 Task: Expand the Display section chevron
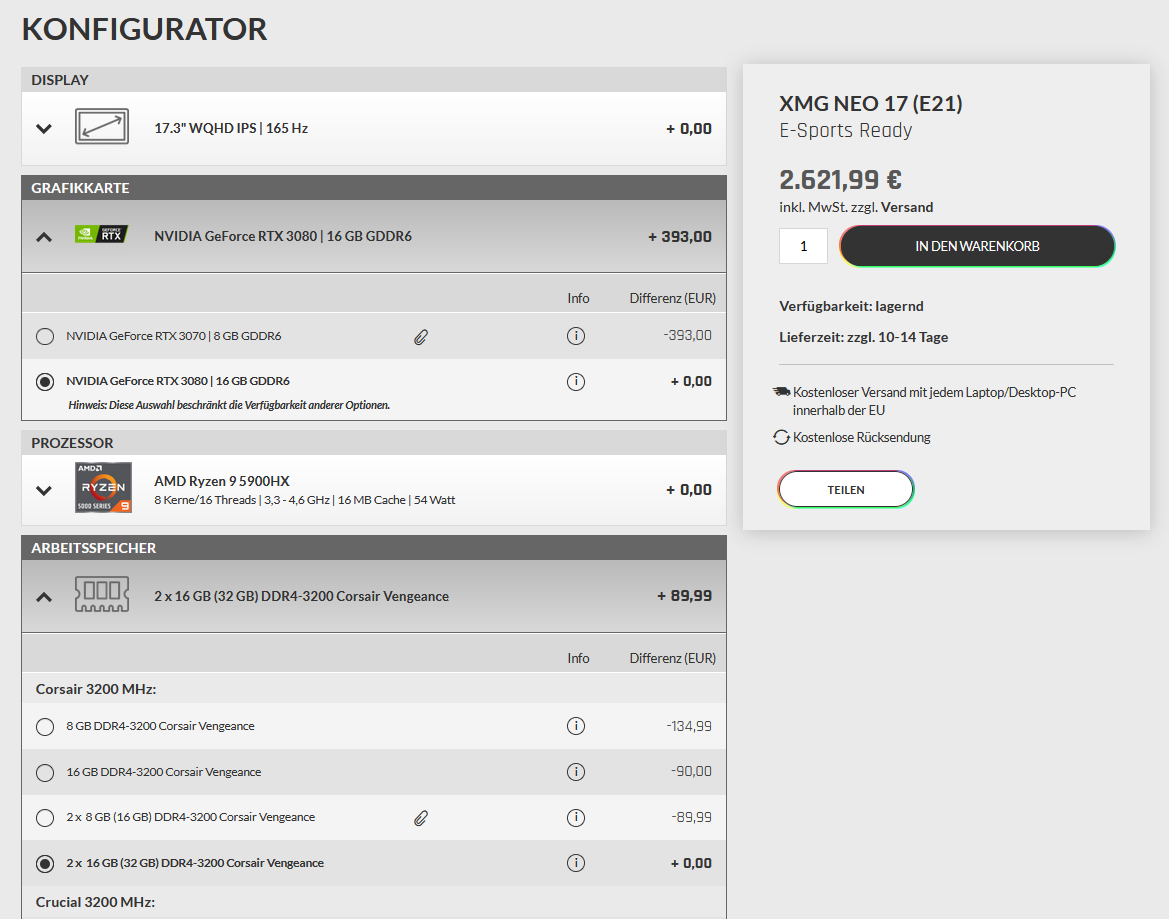[44, 128]
